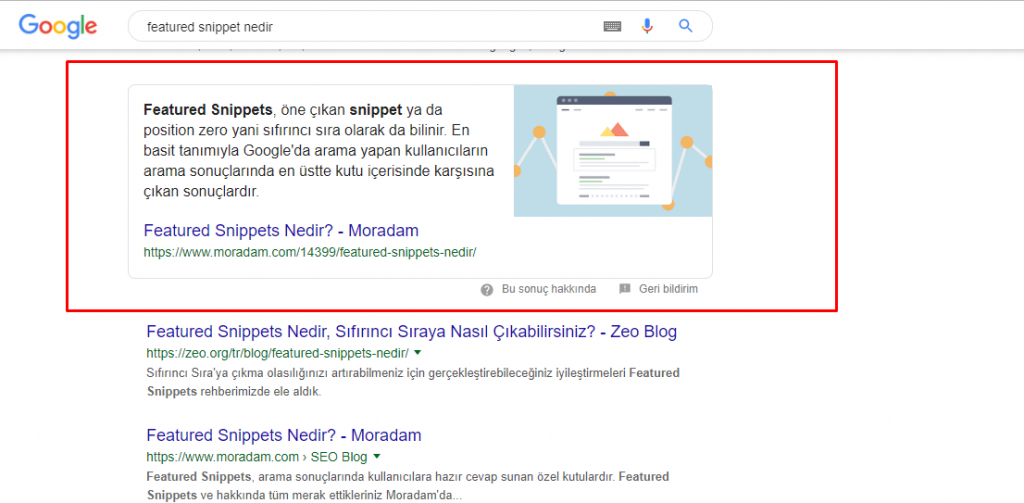Click the question mark icon beside Bu sonuç hakkında
Screen dimensions: 1024x503
click(487, 289)
